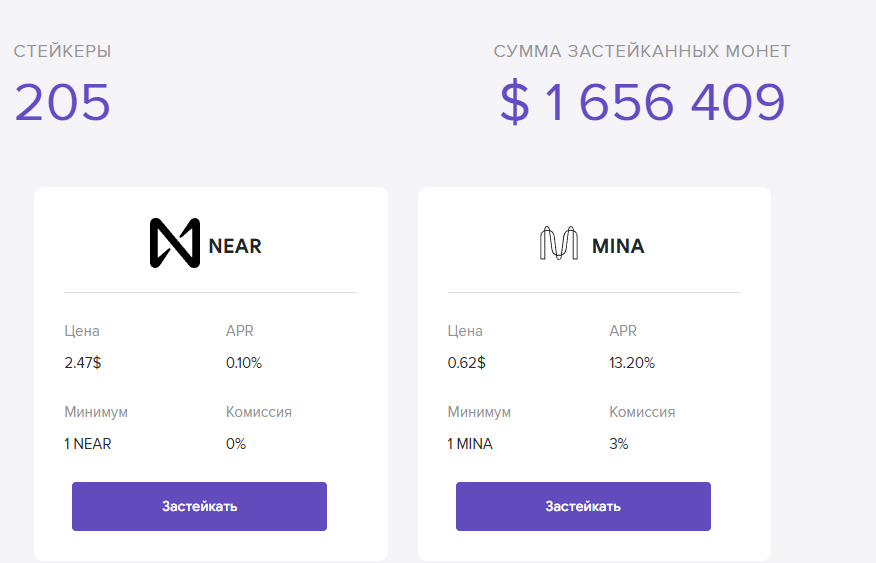
Task: Click the NEAR logo icon
Action: click(x=175, y=243)
